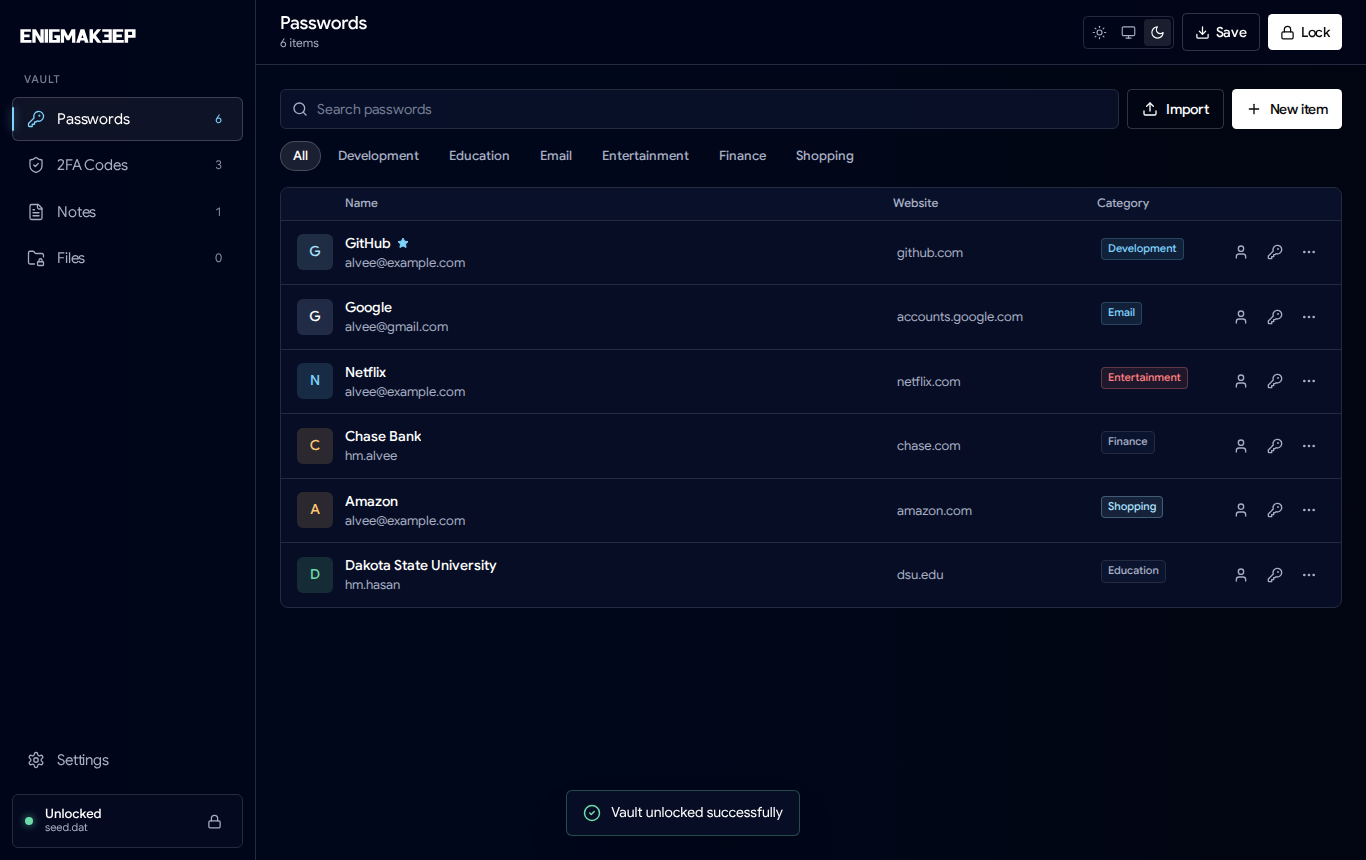Select system theme monitor toggle

tap(1128, 32)
